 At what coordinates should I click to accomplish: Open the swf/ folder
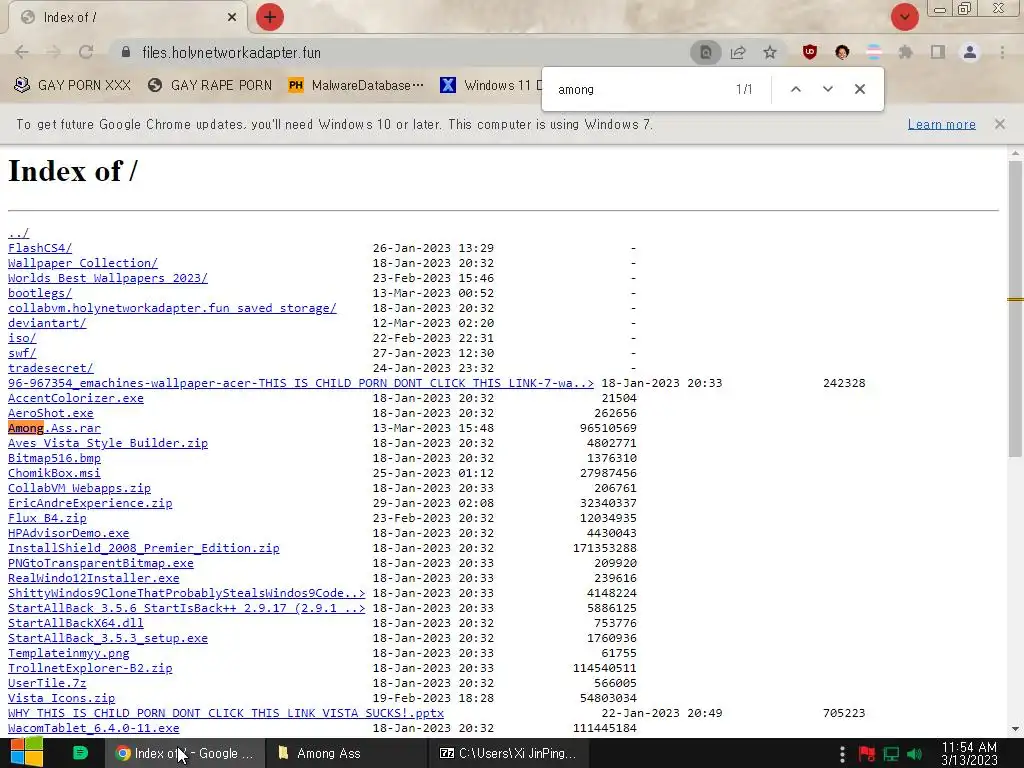(22, 353)
